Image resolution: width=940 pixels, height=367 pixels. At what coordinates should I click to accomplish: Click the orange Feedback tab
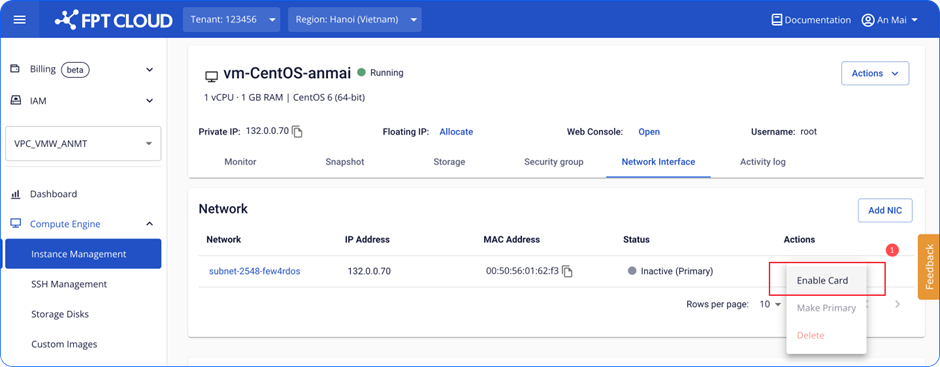[x=929, y=267]
